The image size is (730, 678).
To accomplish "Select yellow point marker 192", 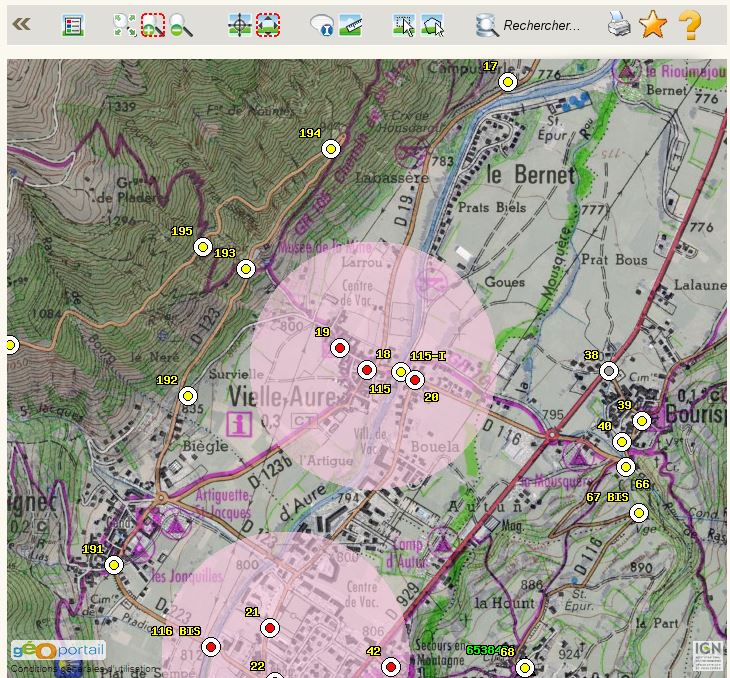I will (x=188, y=396).
